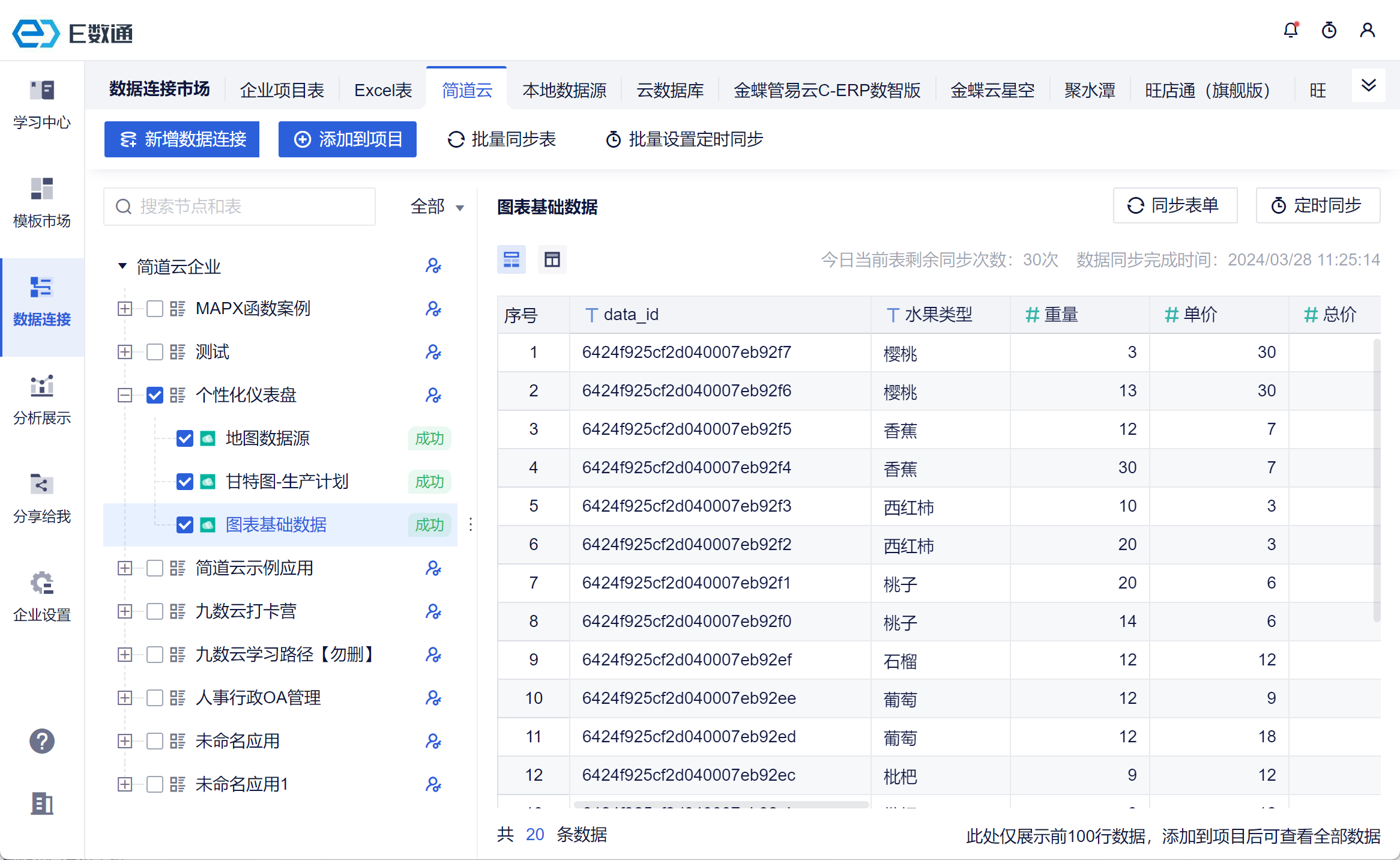1400x860 pixels.
Task: Open the 全部 filter dropdown
Action: [437, 207]
